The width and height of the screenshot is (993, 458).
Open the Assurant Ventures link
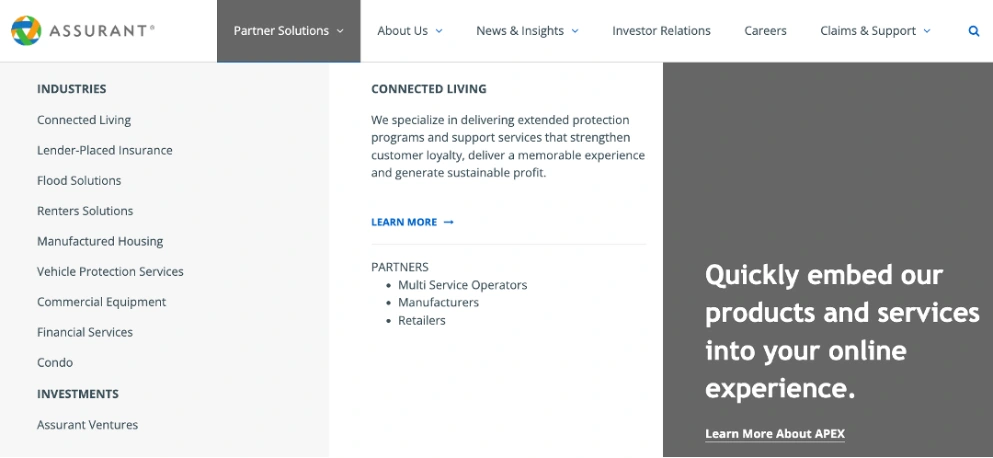coord(87,425)
